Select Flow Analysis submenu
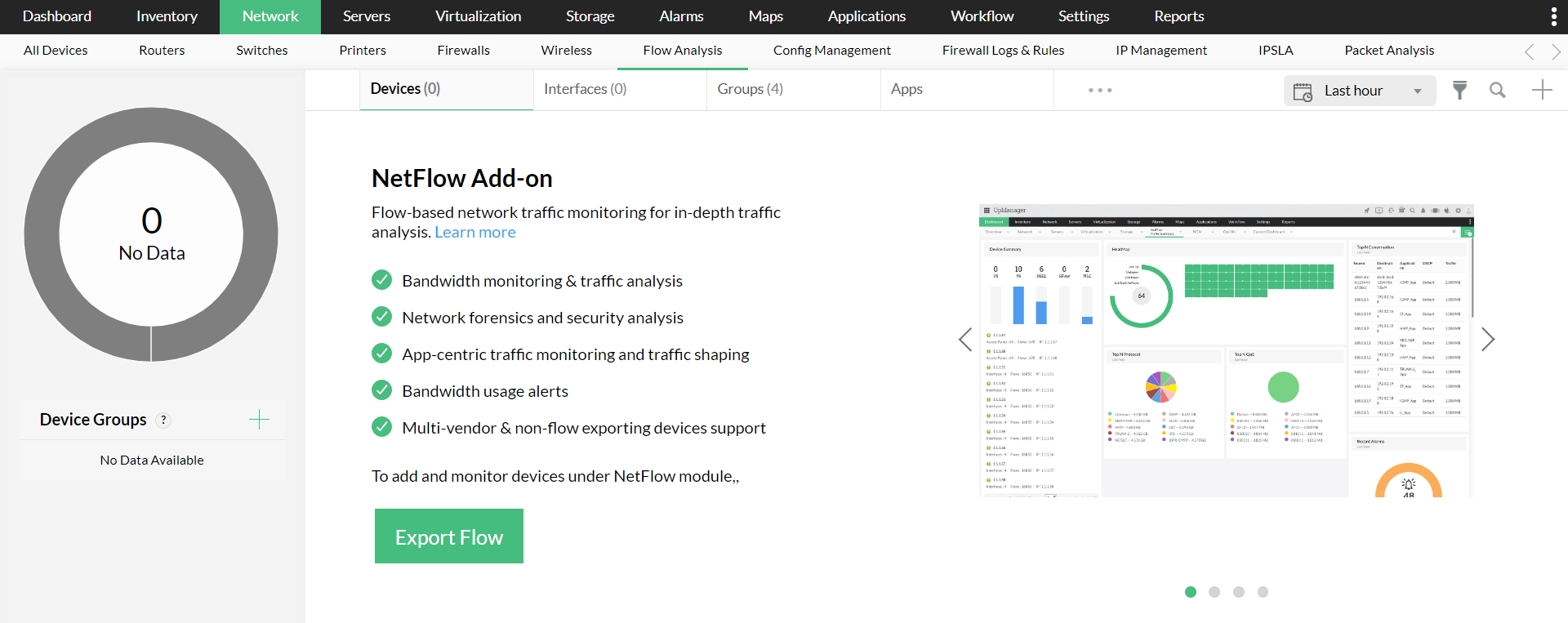1568x623 pixels. (683, 51)
